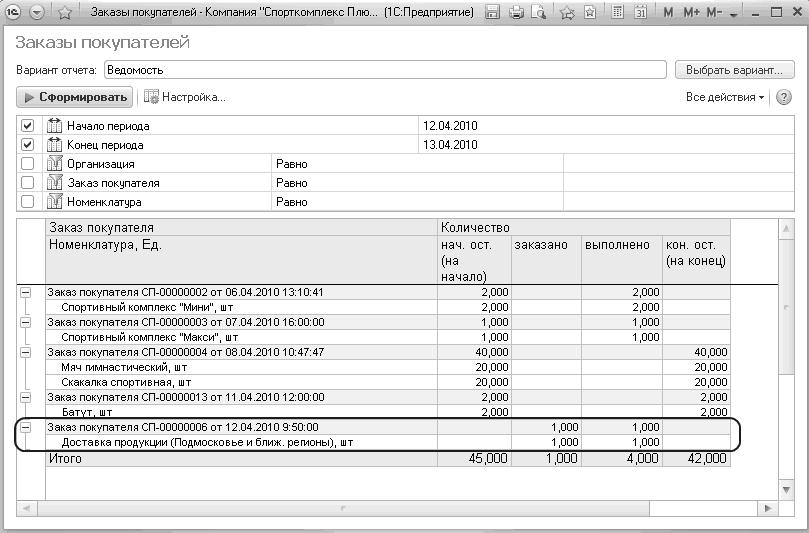Click the Вариант отчета field with Ведомость
The height and width of the screenshot is (533, 809).
tap(385, 70)
